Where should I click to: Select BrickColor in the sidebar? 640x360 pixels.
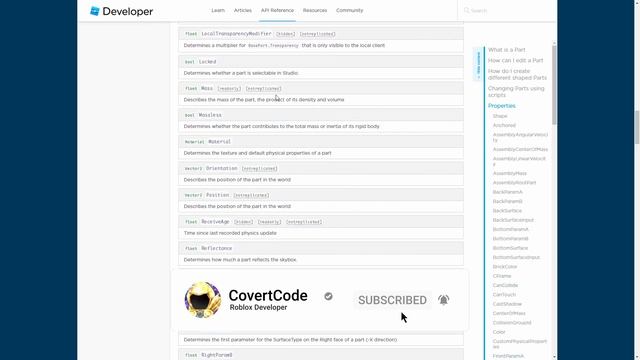[504, 267]
